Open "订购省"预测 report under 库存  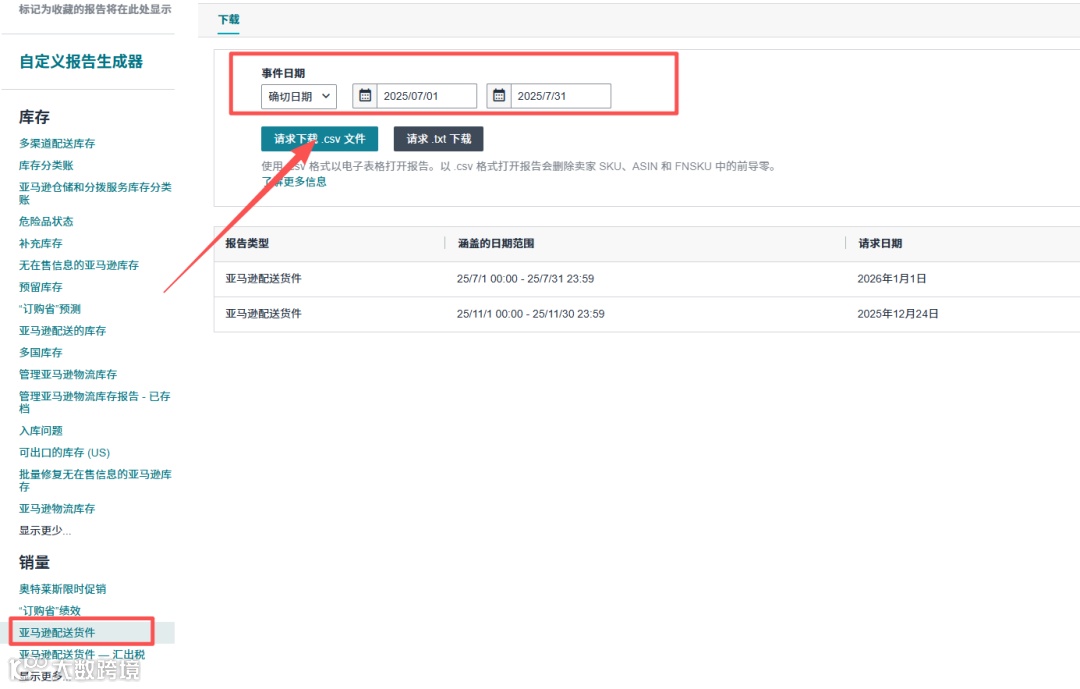click(50, 309)
